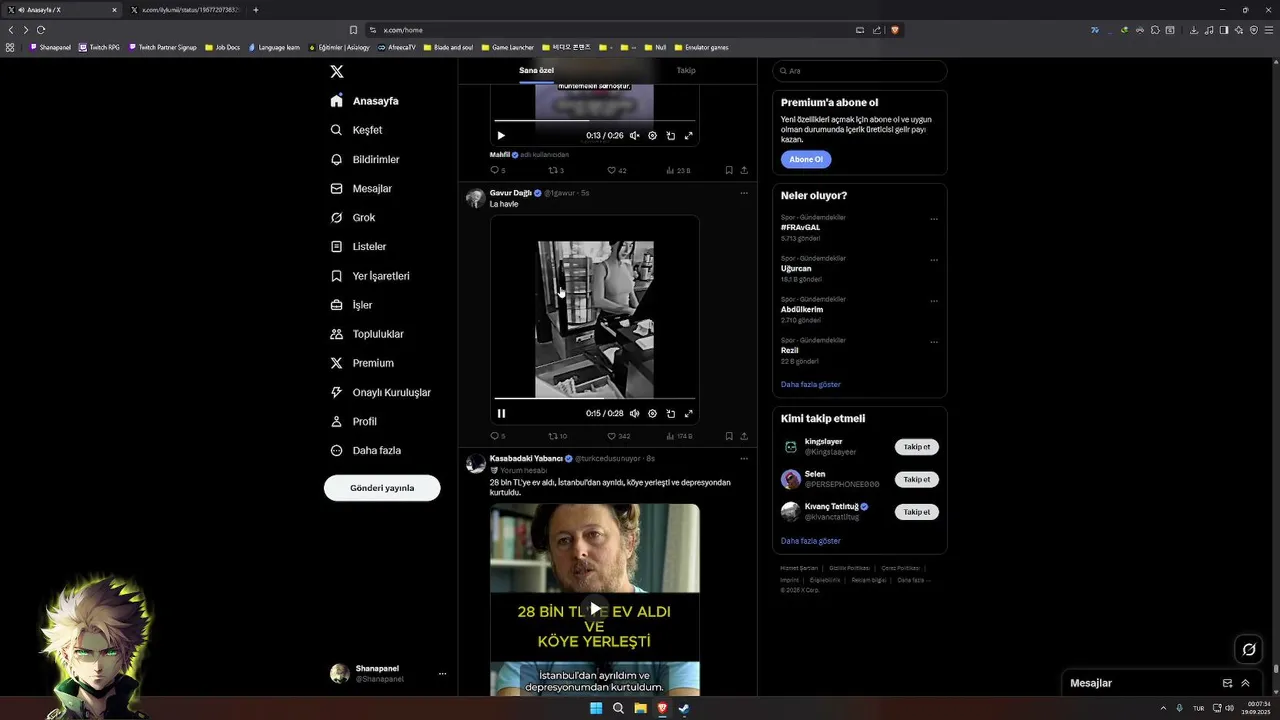The image size is (1280, 720).
Task: Open Listeler from the sidebar
Action: coord(358,246)
